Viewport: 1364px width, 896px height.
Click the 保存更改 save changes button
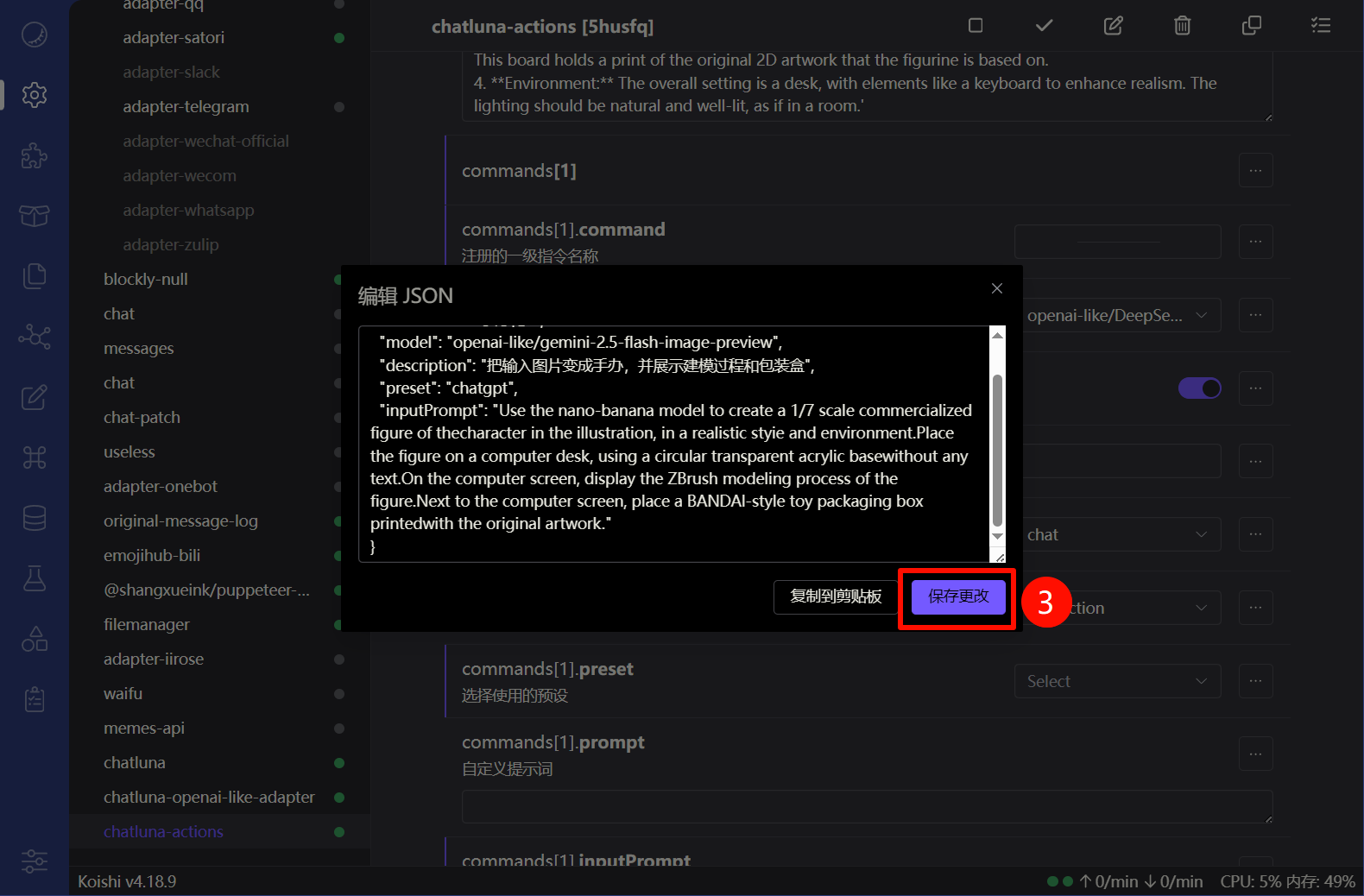click(958, 596)
